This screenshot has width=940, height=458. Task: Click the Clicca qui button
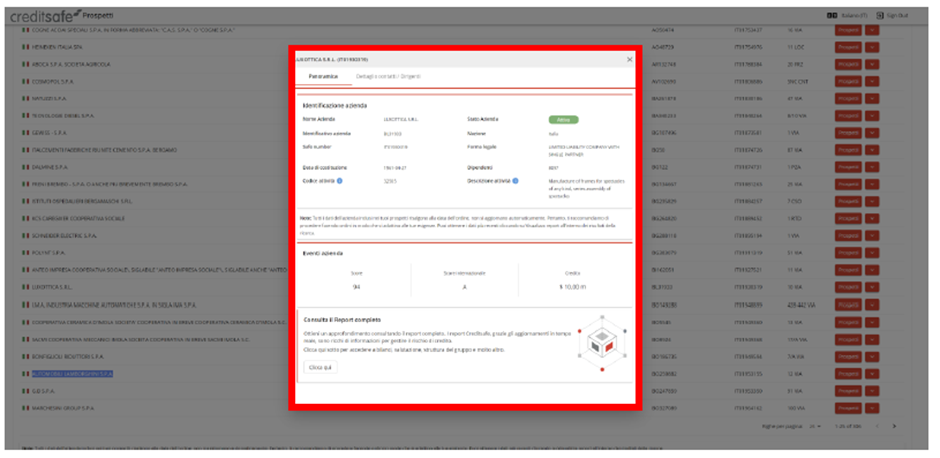tap(320, 367)
